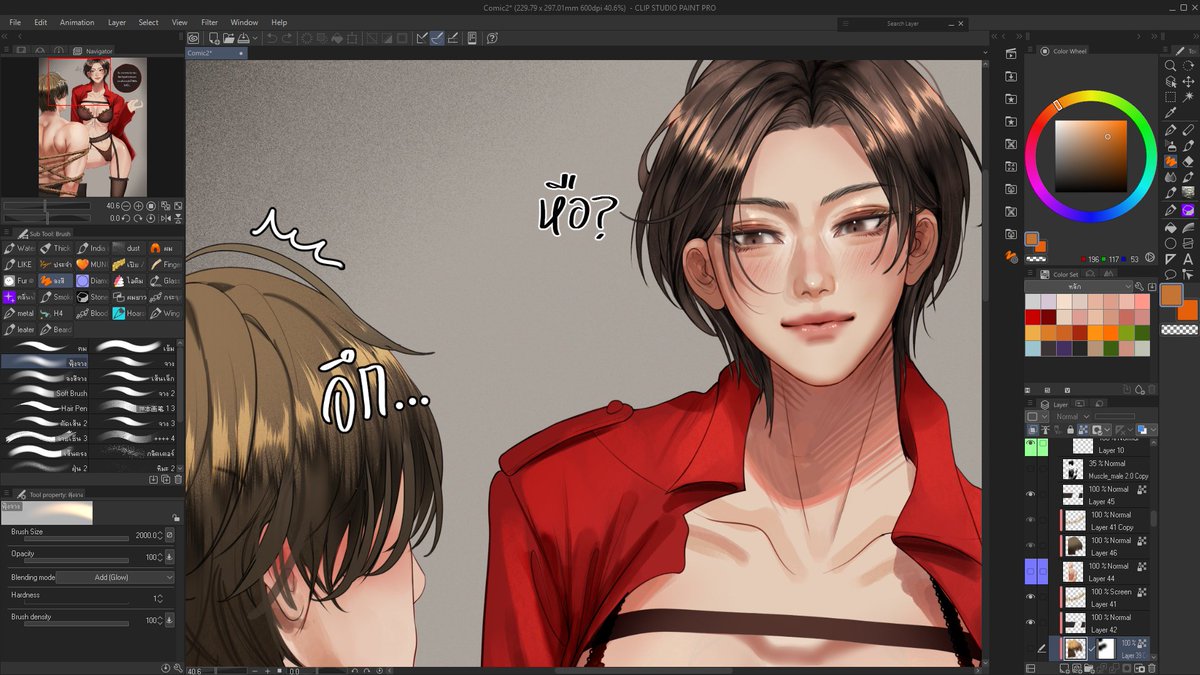Viewport: 1200px width, 675px height.
Task: Click lock layer padlock icon
Action: 1070,429
